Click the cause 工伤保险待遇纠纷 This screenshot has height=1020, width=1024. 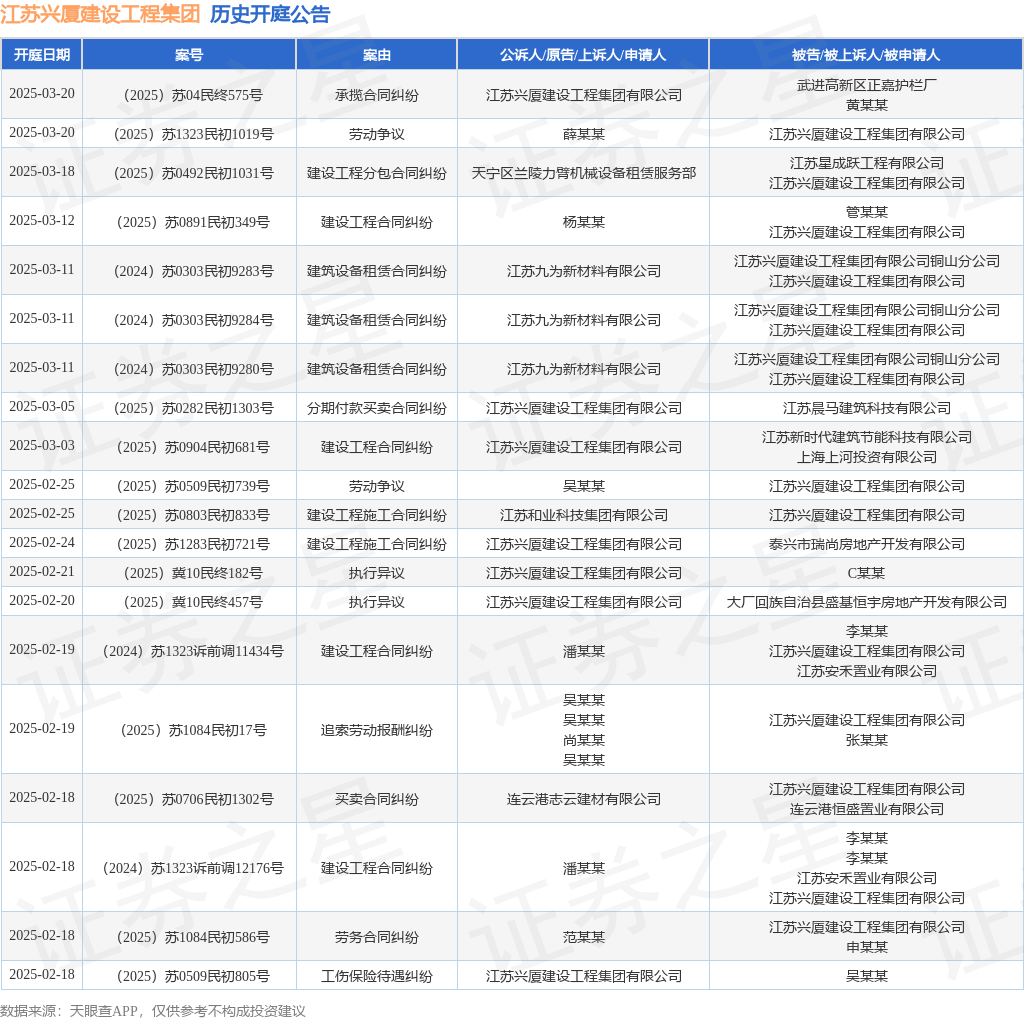click(377, 977)
